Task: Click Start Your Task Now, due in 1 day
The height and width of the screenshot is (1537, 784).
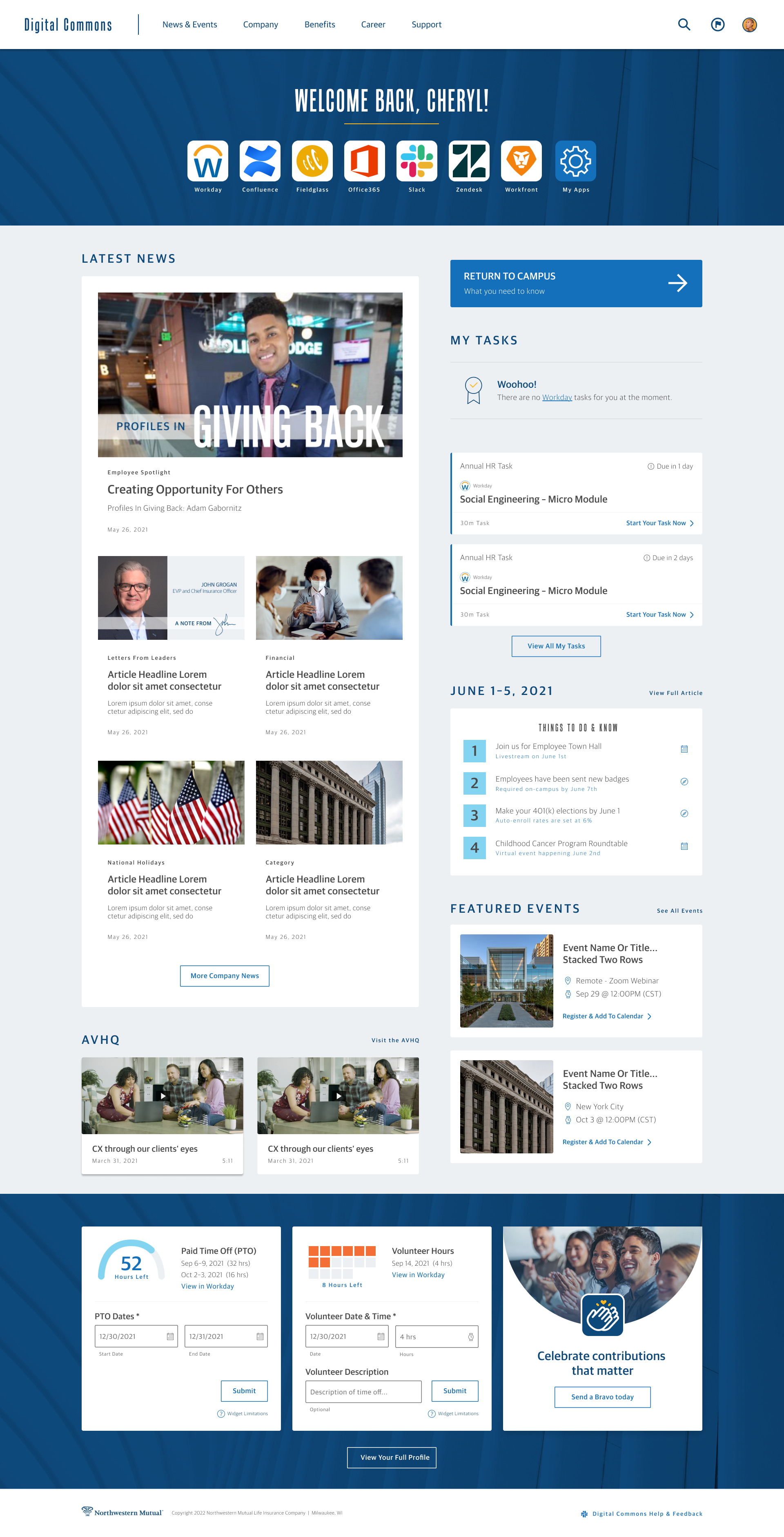Action: pyautogui.click(x=659, y=523)
